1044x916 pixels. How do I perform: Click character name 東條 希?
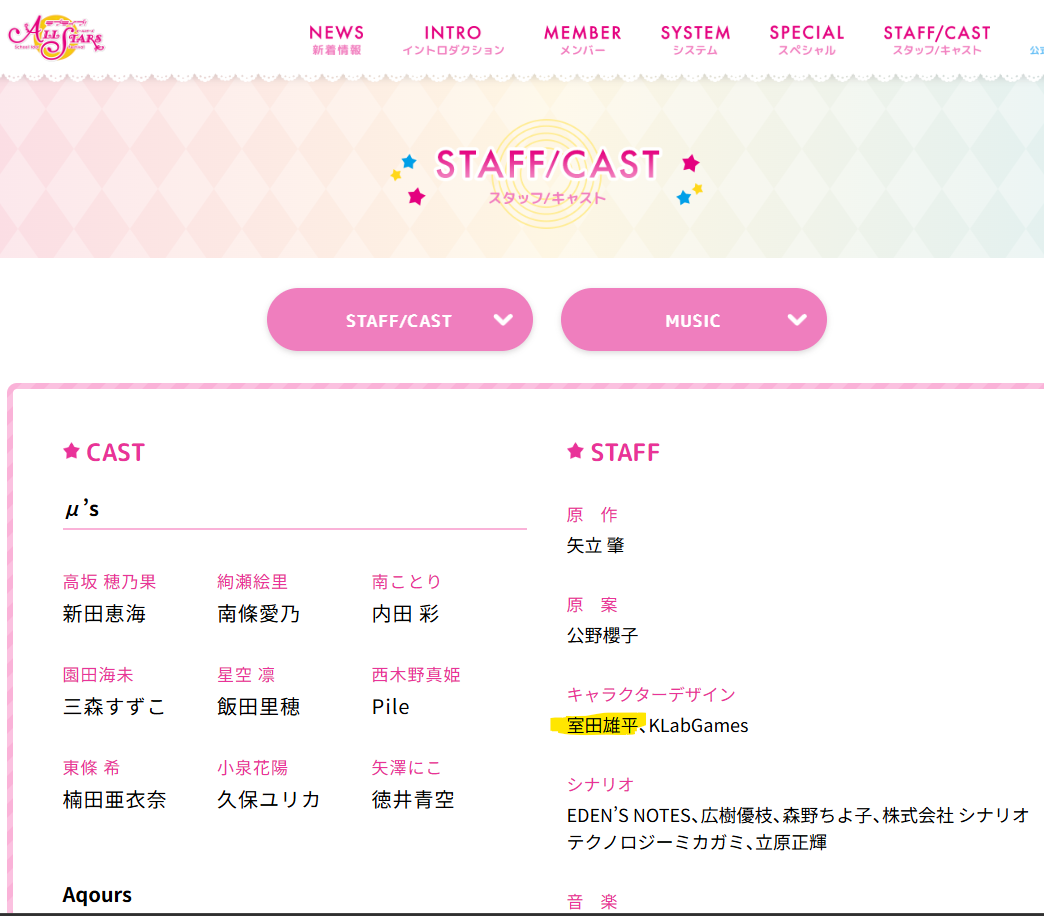[x=91, y=768]
